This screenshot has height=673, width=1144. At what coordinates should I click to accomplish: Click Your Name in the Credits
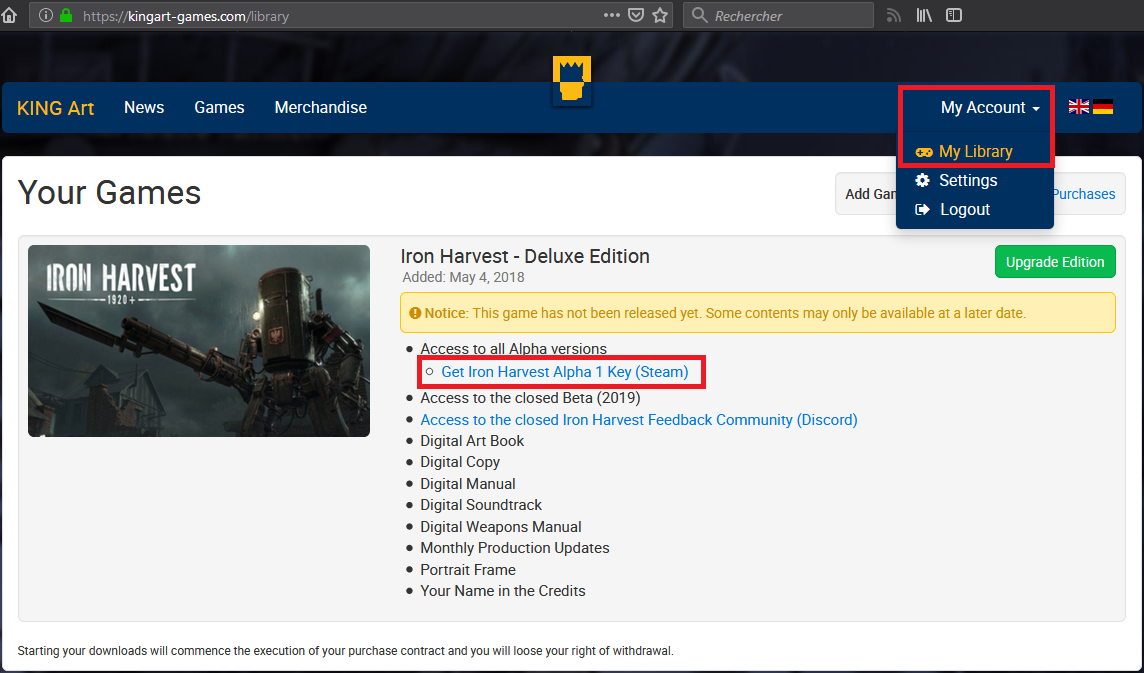(x=503, y=591)
